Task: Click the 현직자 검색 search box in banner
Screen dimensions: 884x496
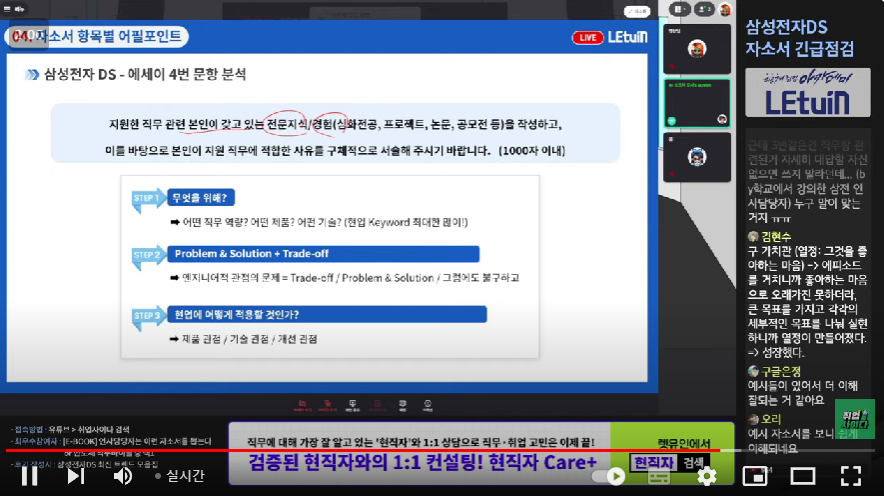Action: click(x=670, y=463)
